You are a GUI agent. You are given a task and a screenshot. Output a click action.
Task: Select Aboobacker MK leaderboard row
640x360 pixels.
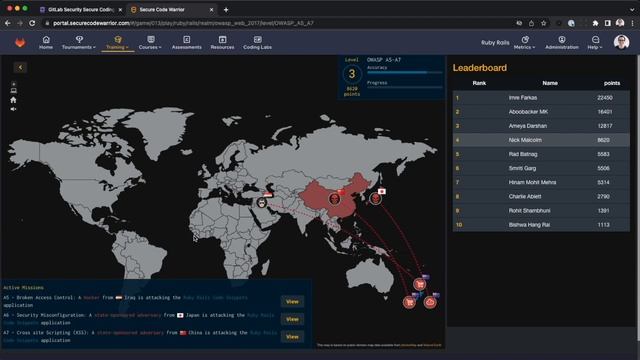tap(541, 111)
